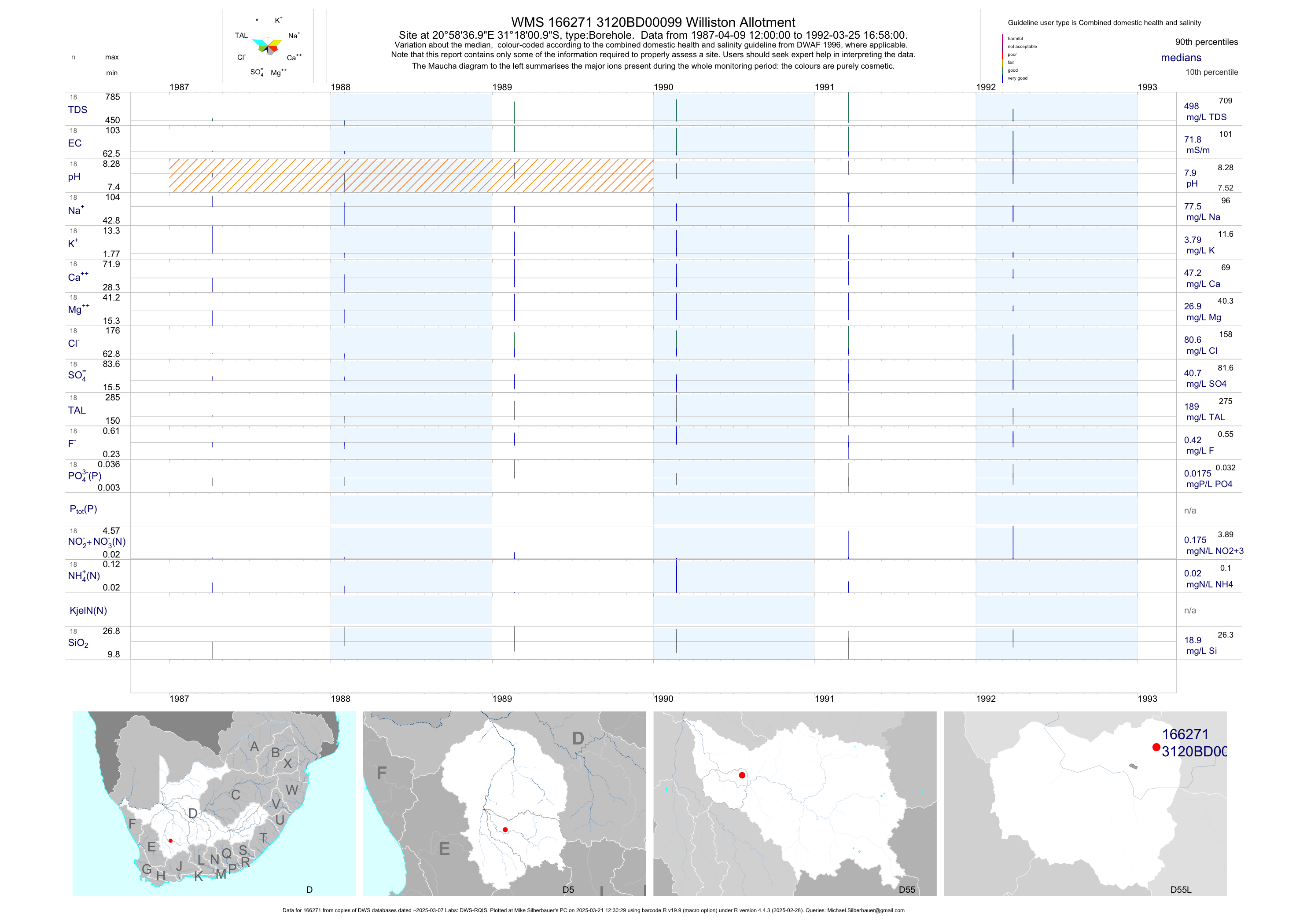The width and height of the screenshot is (1307, 924).
Task: Click the red site marker on the D5 map
Action: (x=505, y=829)
